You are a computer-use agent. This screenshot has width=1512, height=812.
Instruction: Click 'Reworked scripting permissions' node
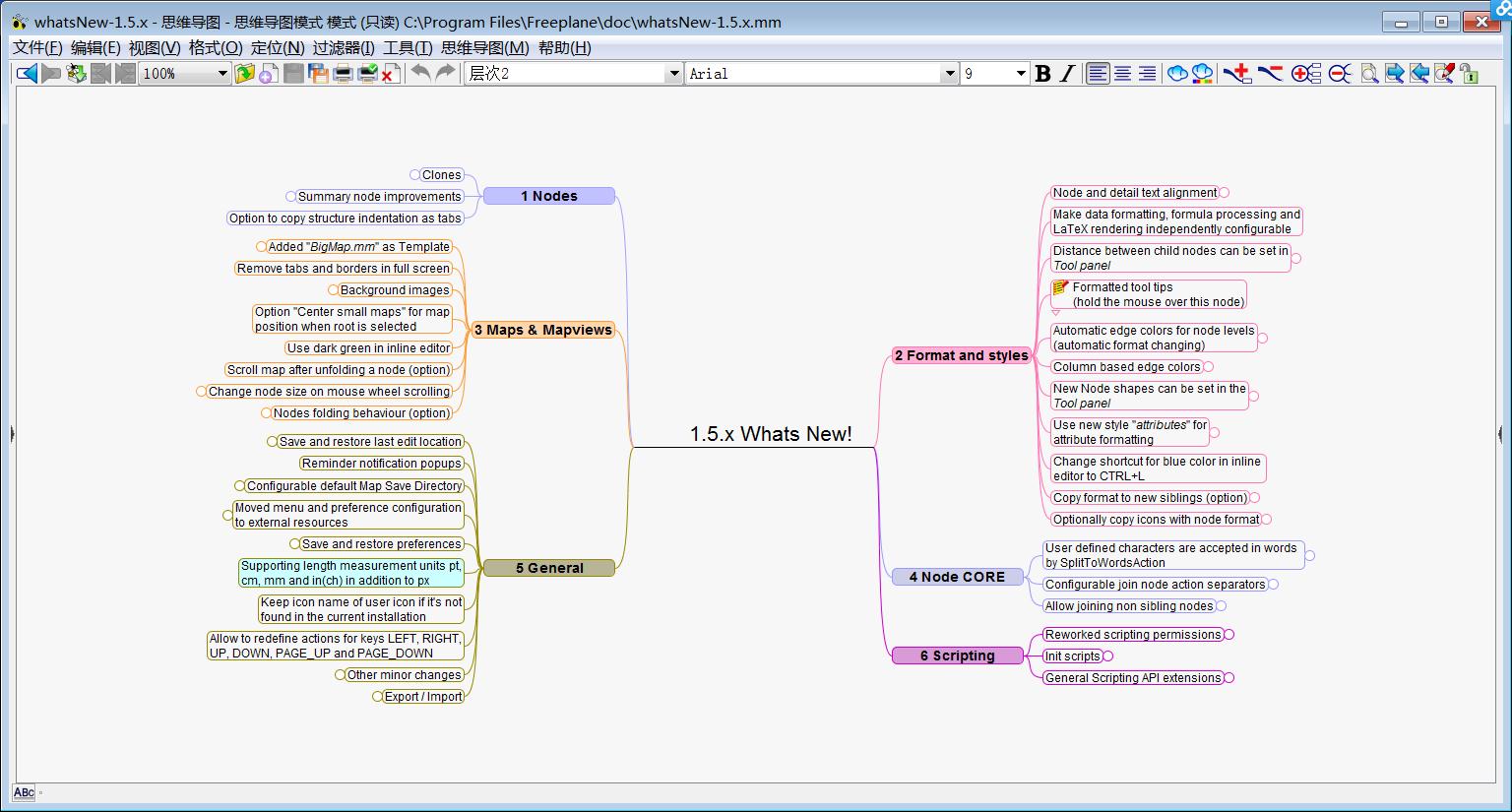1133,635
